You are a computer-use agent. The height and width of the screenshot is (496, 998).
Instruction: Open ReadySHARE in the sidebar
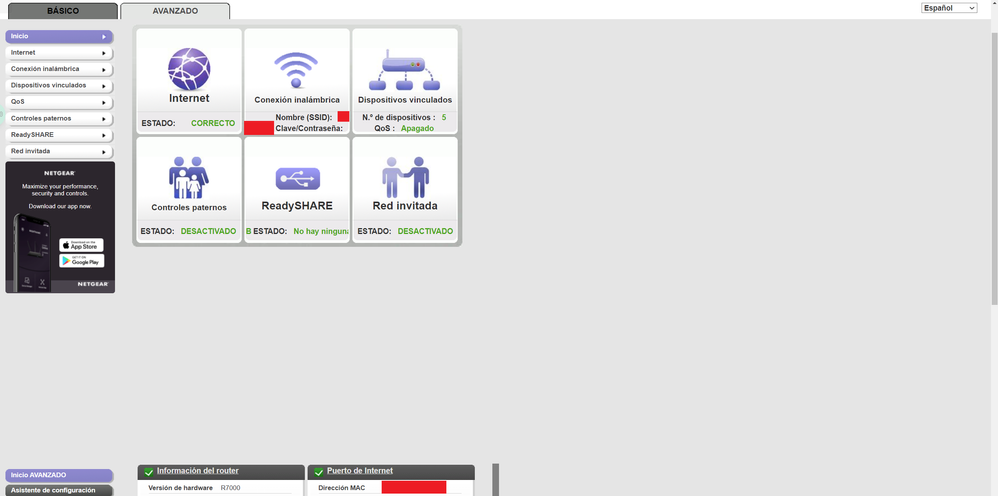pyautogui.click(x=59, y=135)
